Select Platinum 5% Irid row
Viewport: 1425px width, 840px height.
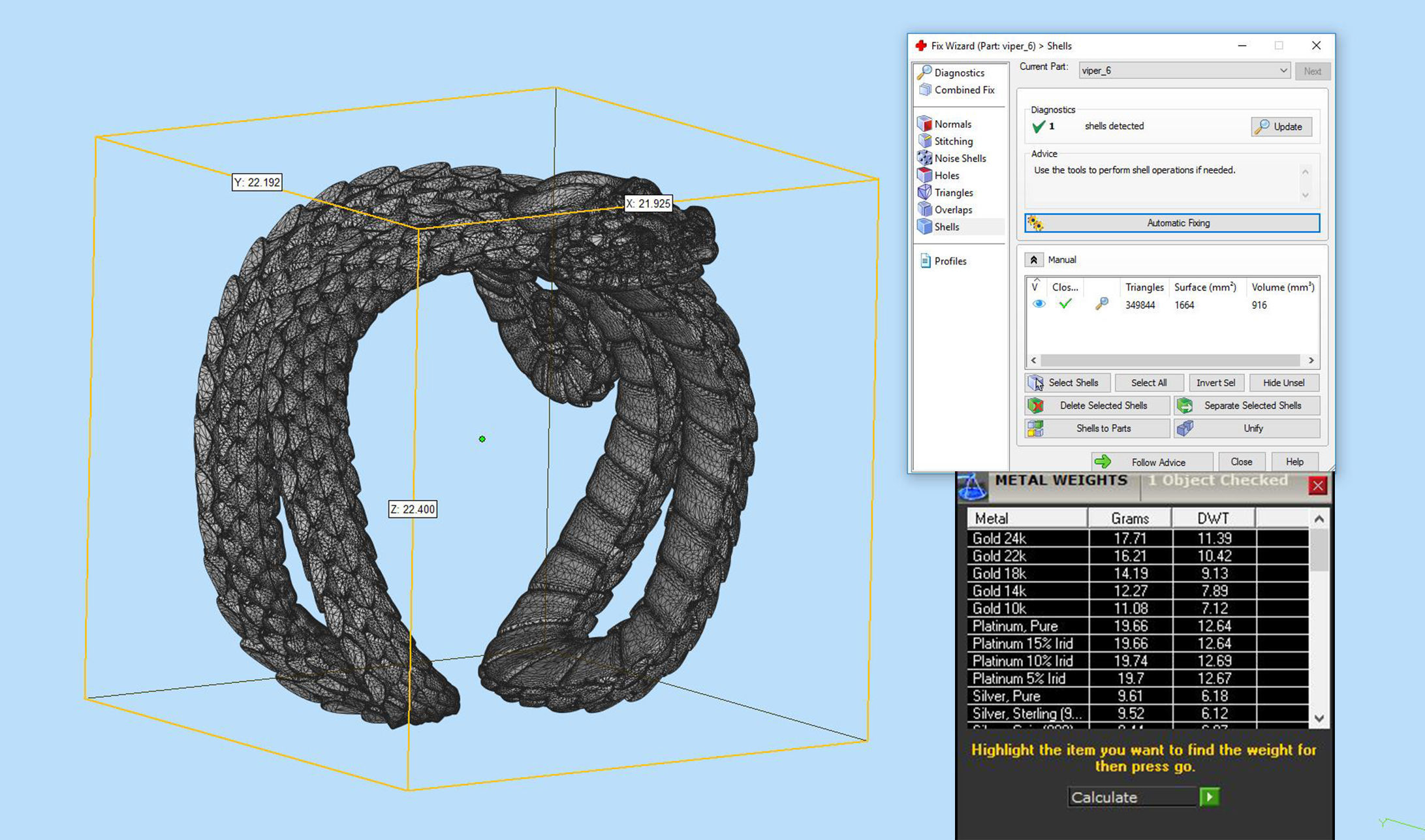[x=1137, y=679]
